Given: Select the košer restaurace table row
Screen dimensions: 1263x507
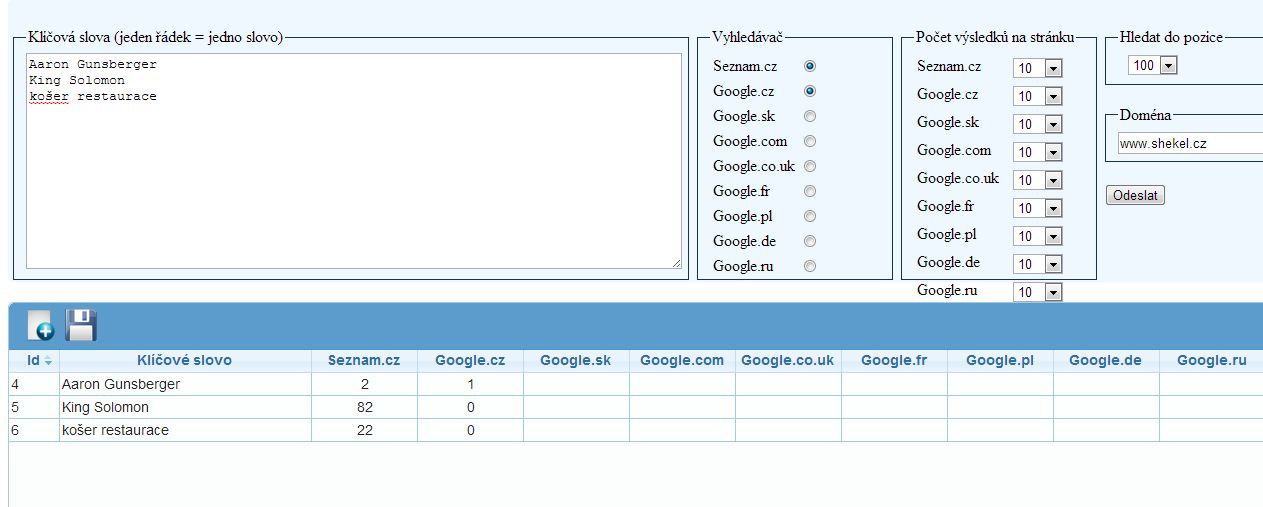Looking at the screenshot, I should (635, 430).
